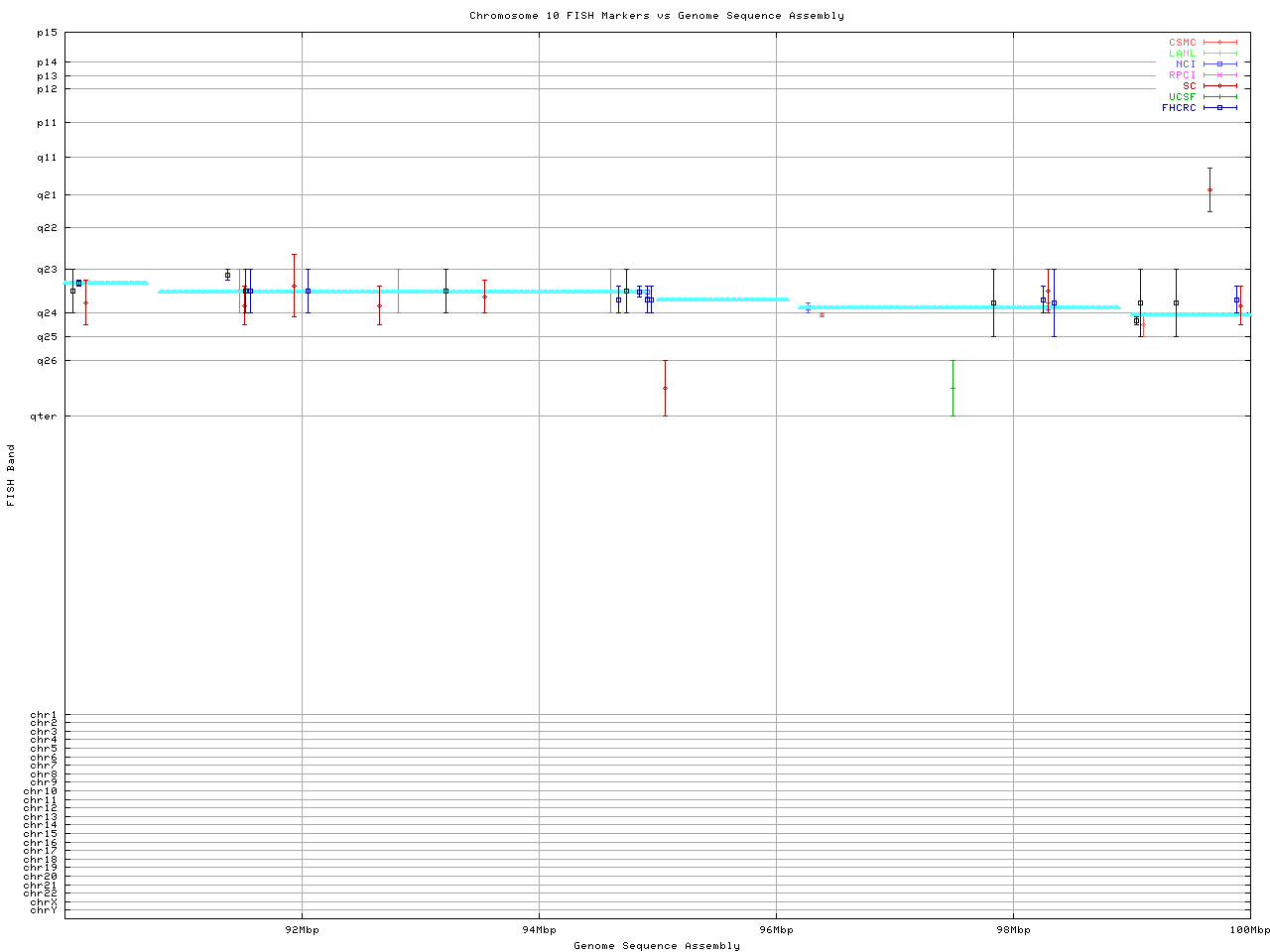Click the 92Mbp x-axis tick label
This screenshot has width=1270, height=952.
tap(302, 930)
